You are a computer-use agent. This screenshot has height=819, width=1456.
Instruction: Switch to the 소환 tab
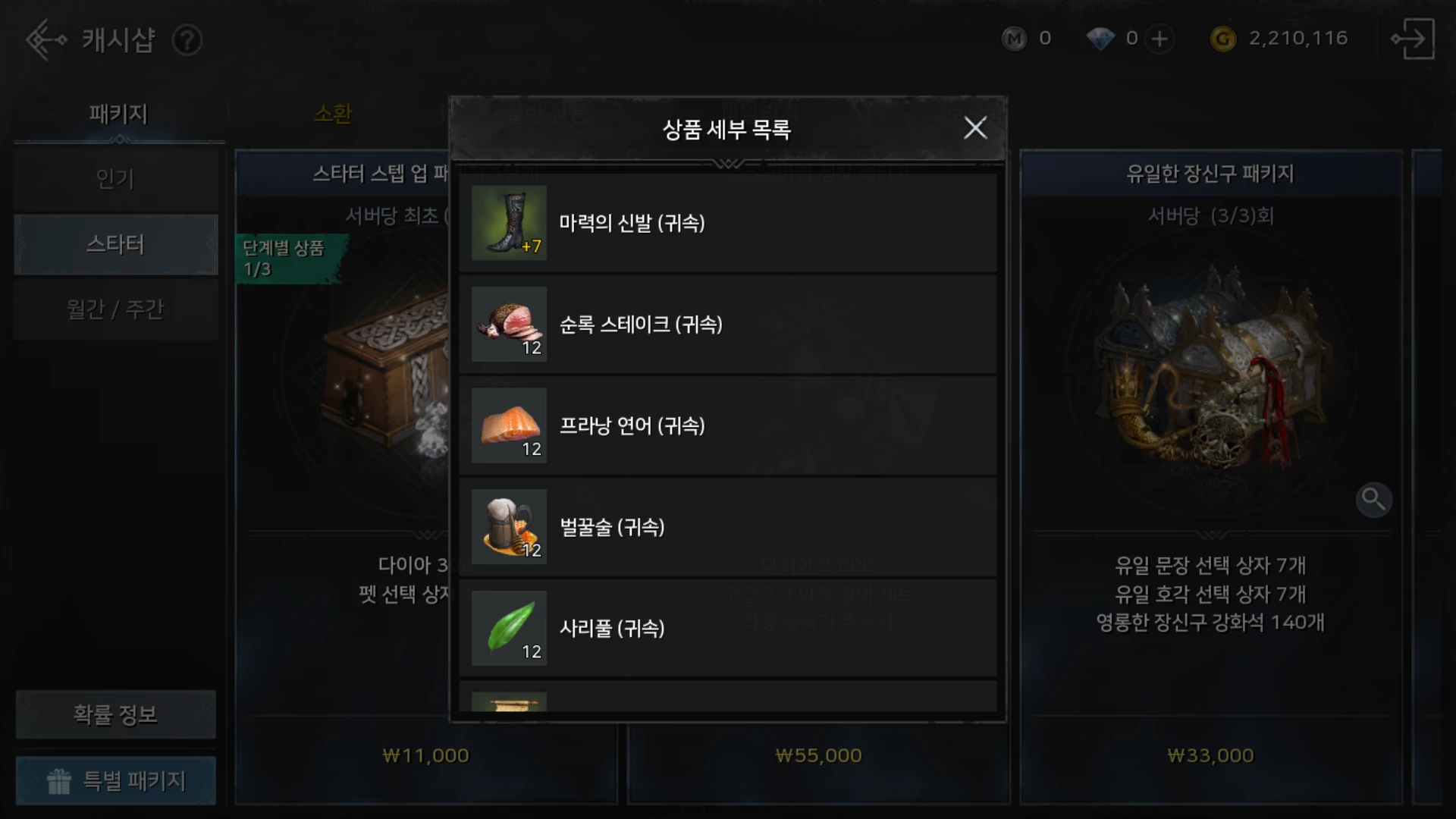pyautogui.click(x=333, y=115)
